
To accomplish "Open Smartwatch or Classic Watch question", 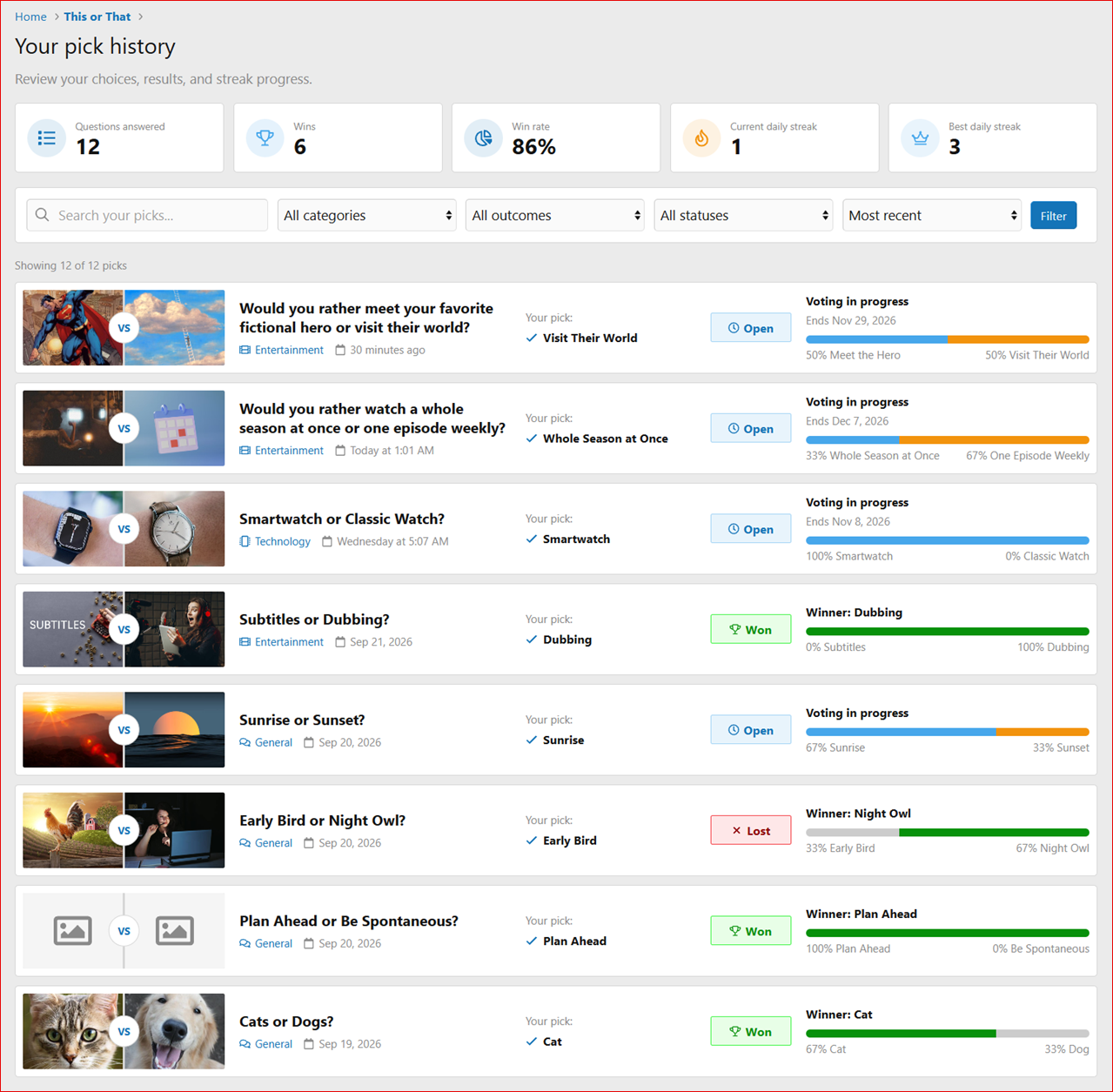I will pos(342,519).
